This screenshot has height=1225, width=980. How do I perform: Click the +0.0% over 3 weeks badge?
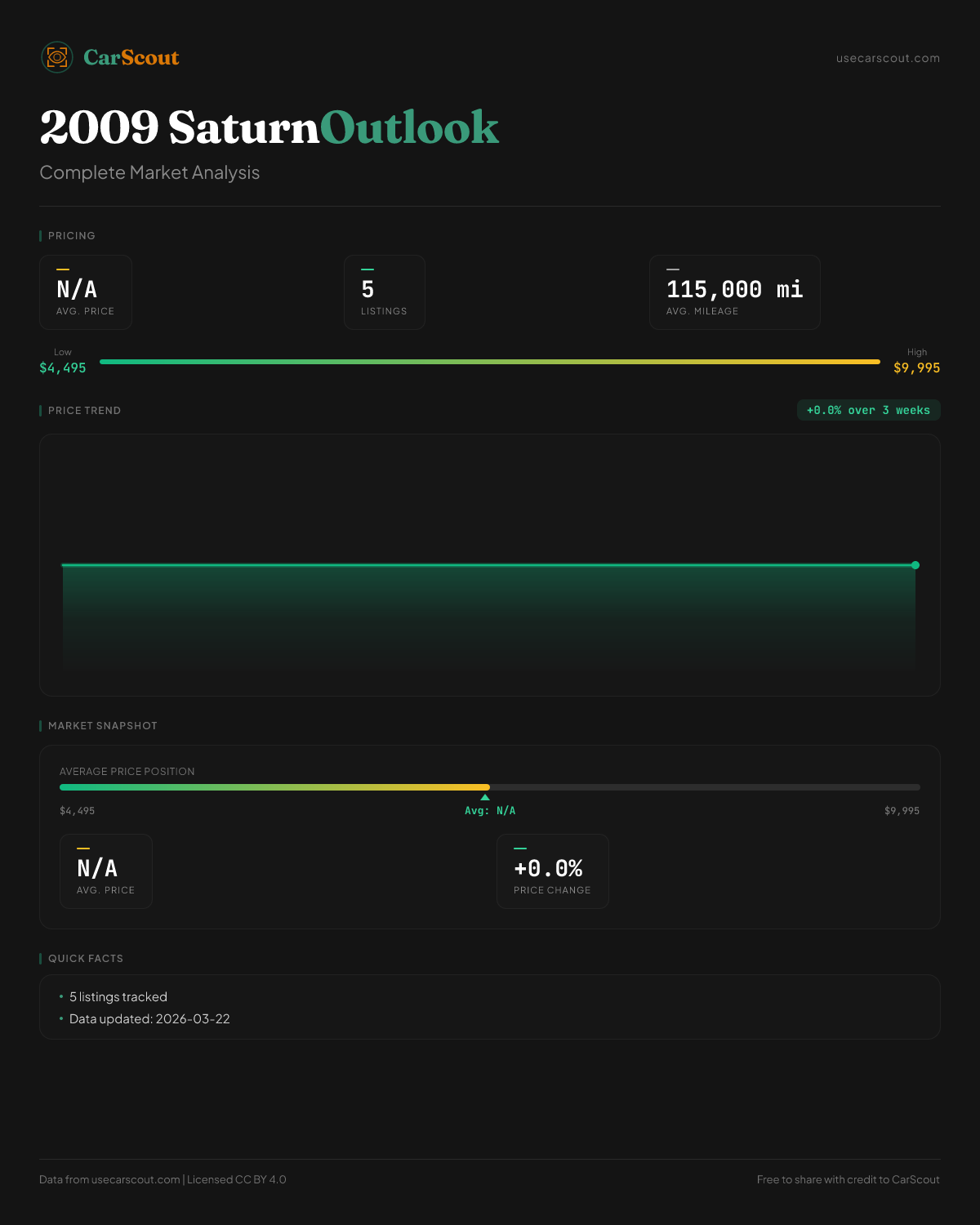(x=868, y=410)
